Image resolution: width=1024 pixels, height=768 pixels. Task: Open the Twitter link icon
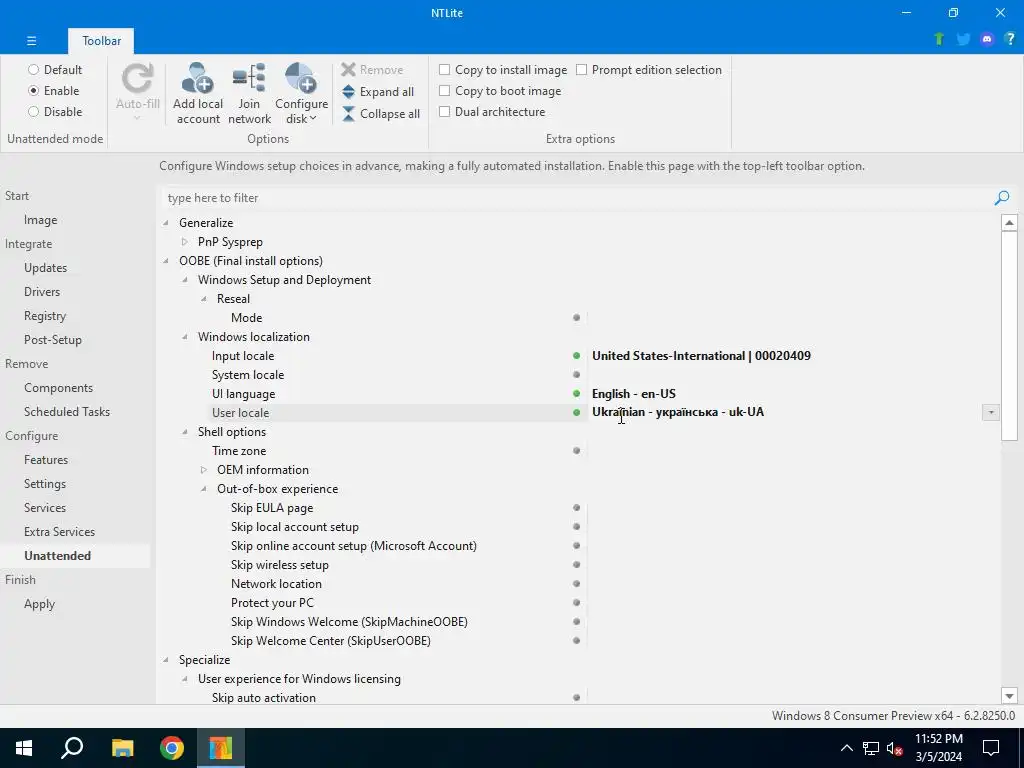tap(963, 39)
